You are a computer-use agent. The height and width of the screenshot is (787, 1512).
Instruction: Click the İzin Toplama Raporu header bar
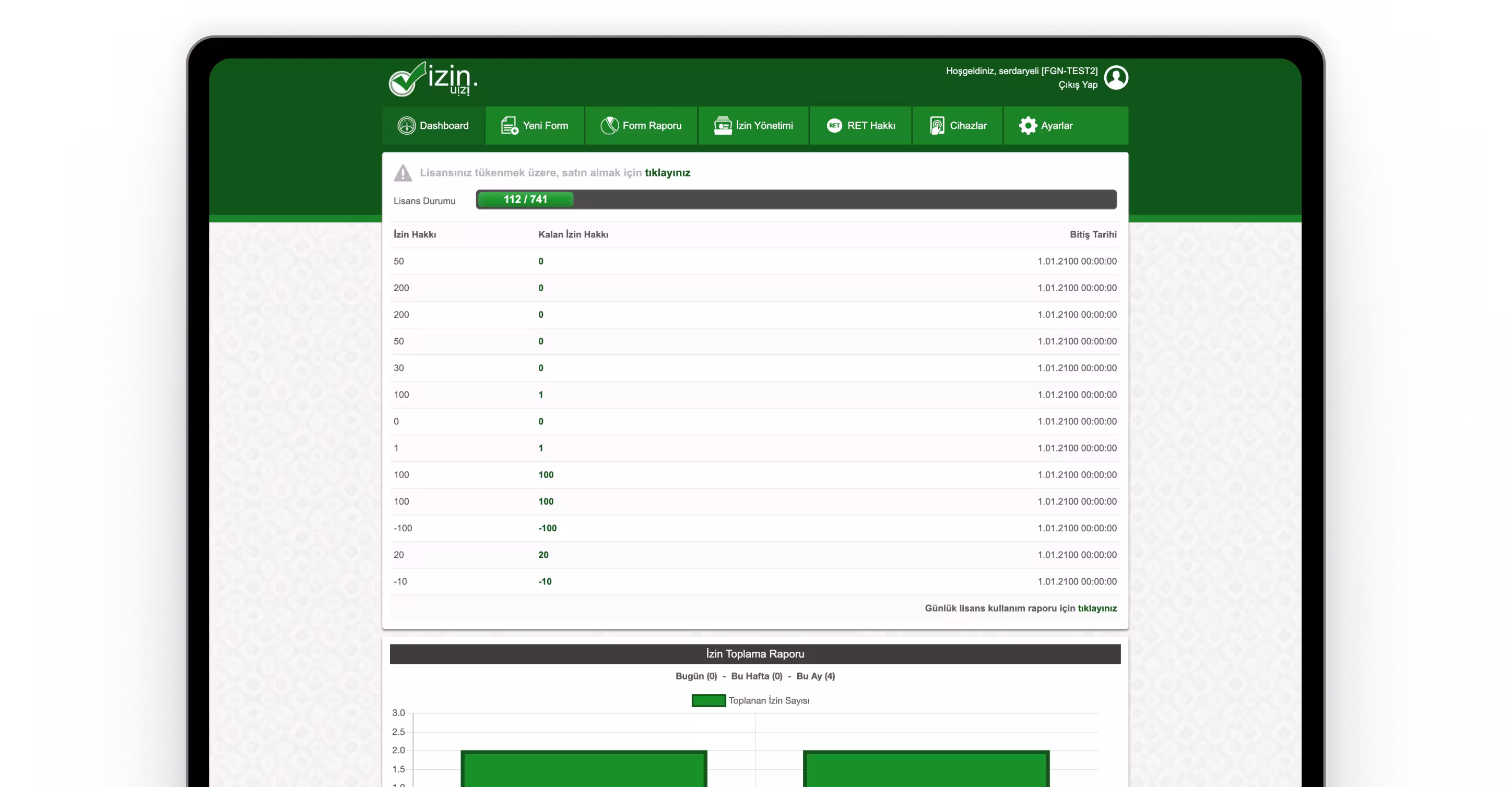tap(755, 654)
